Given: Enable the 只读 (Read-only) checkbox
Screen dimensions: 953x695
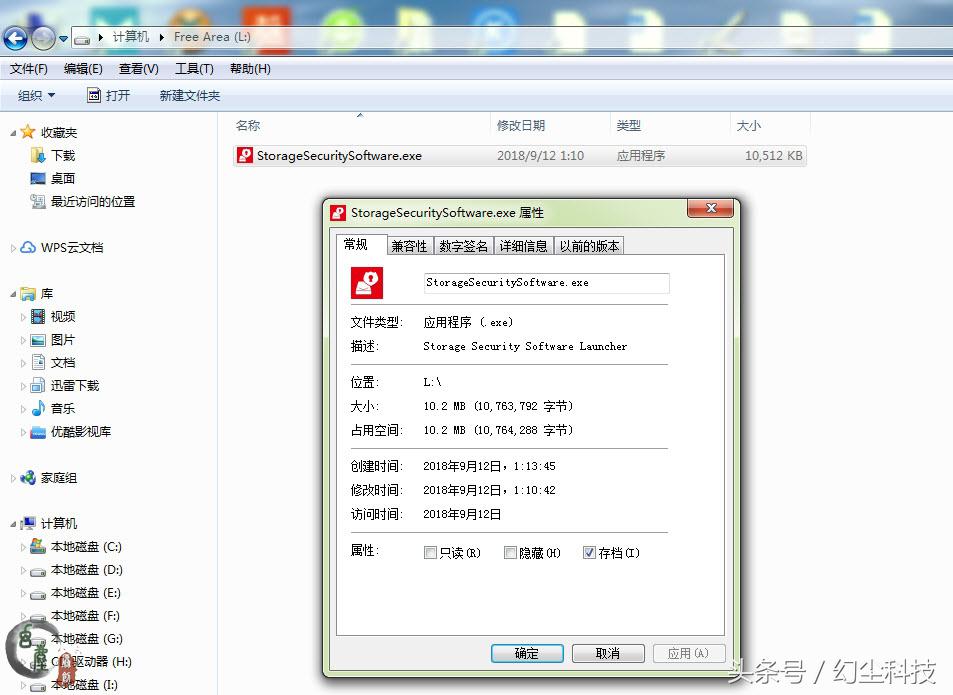Looking at the screenshot, I should point(431,552).
